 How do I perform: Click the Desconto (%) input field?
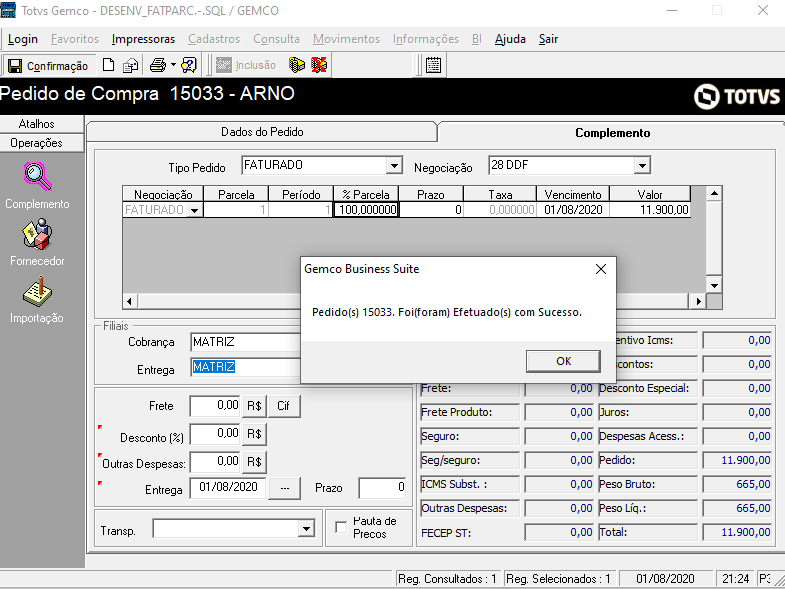[x=215, y=433]
